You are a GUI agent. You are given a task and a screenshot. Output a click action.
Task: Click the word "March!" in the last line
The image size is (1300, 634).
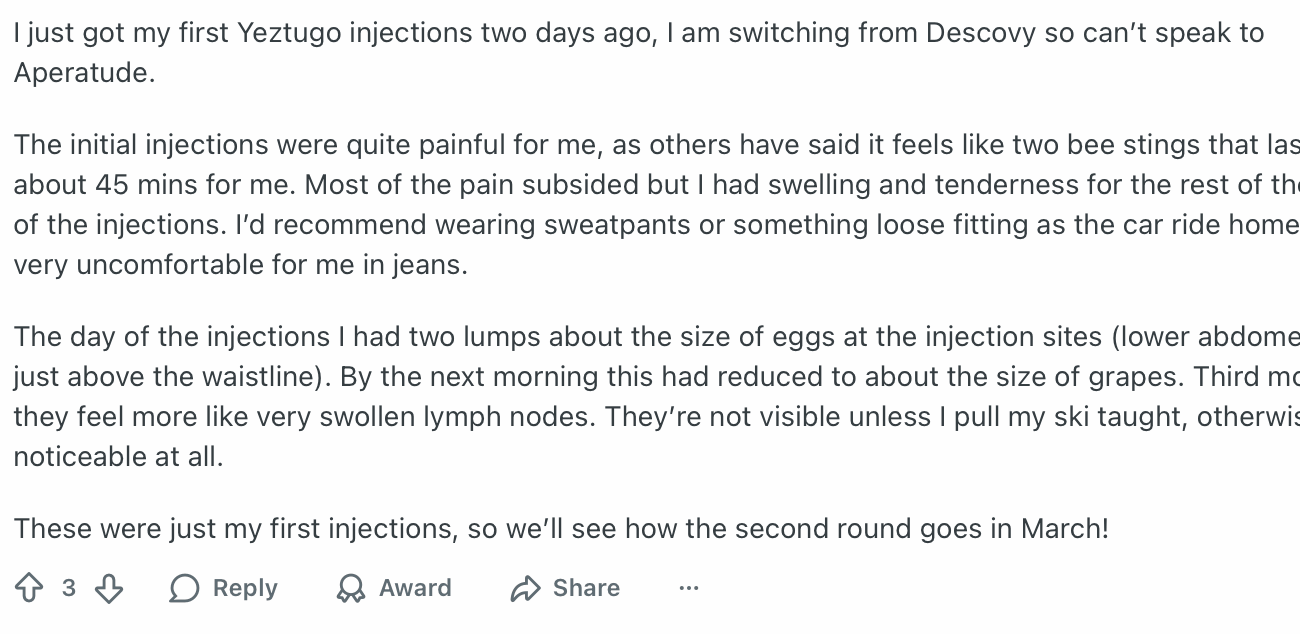pos(1064,528)
